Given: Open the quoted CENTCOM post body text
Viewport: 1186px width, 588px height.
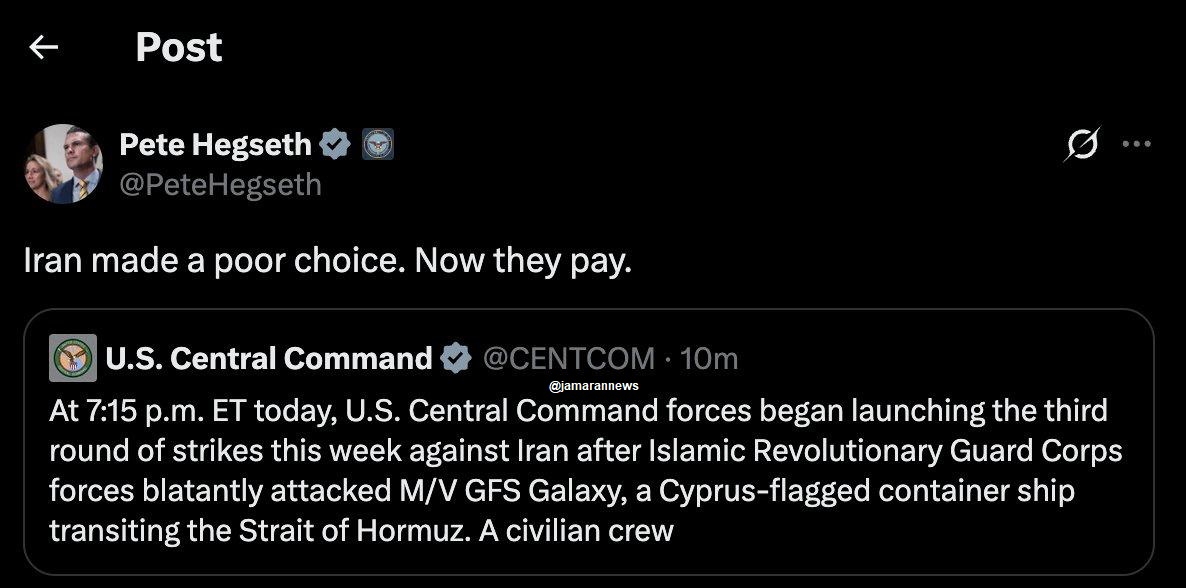Looking at the screenshot, I should coord(585,470).
